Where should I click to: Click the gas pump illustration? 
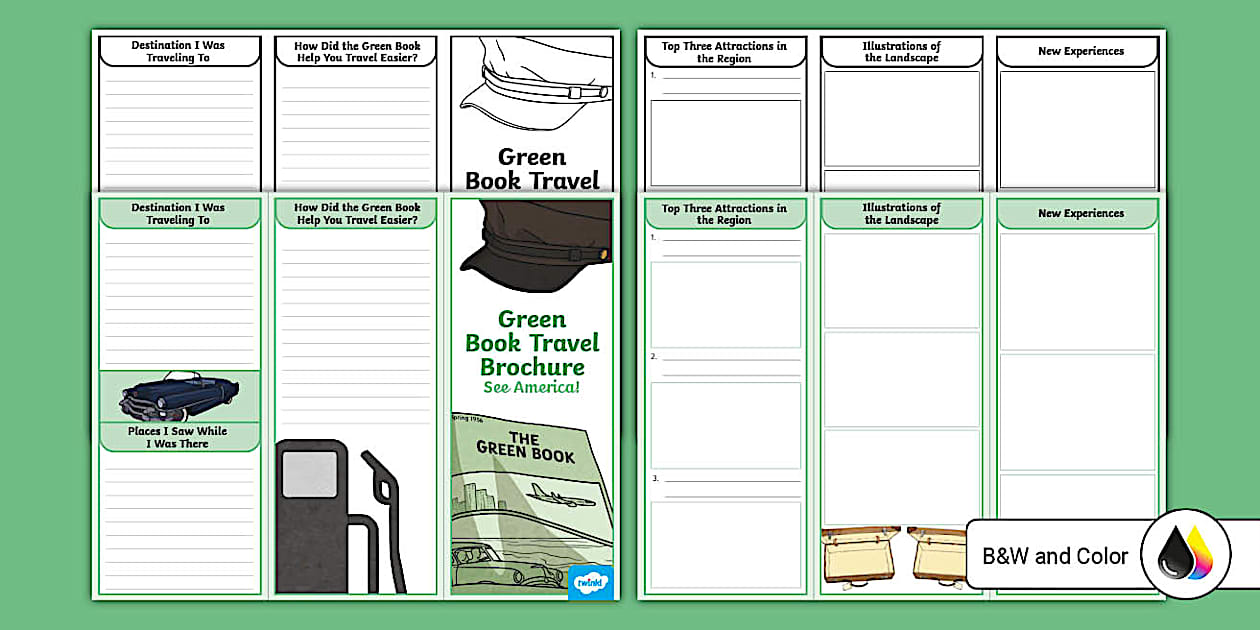coord(330,510)
